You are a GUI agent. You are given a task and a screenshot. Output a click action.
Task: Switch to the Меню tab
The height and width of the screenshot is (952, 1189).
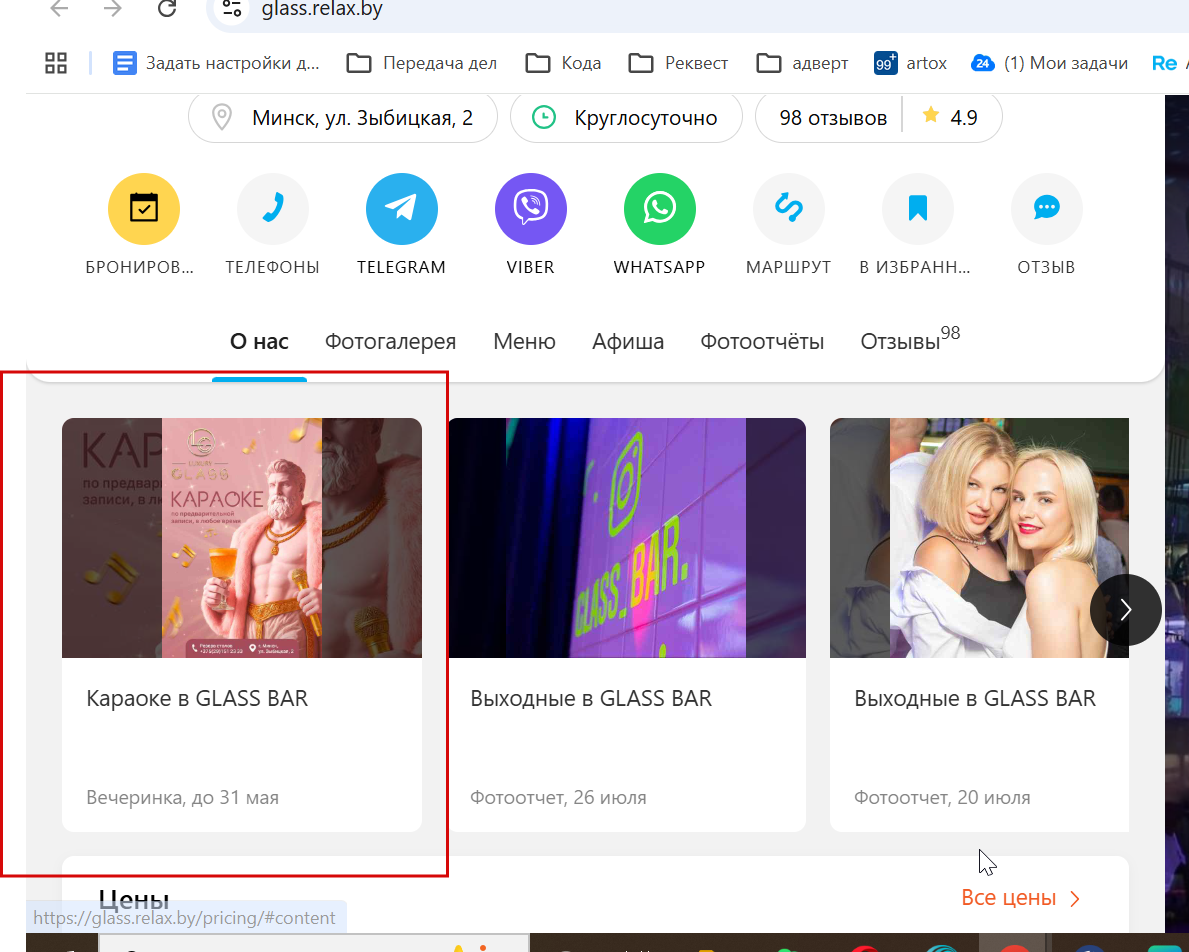[x=524, y=342]
